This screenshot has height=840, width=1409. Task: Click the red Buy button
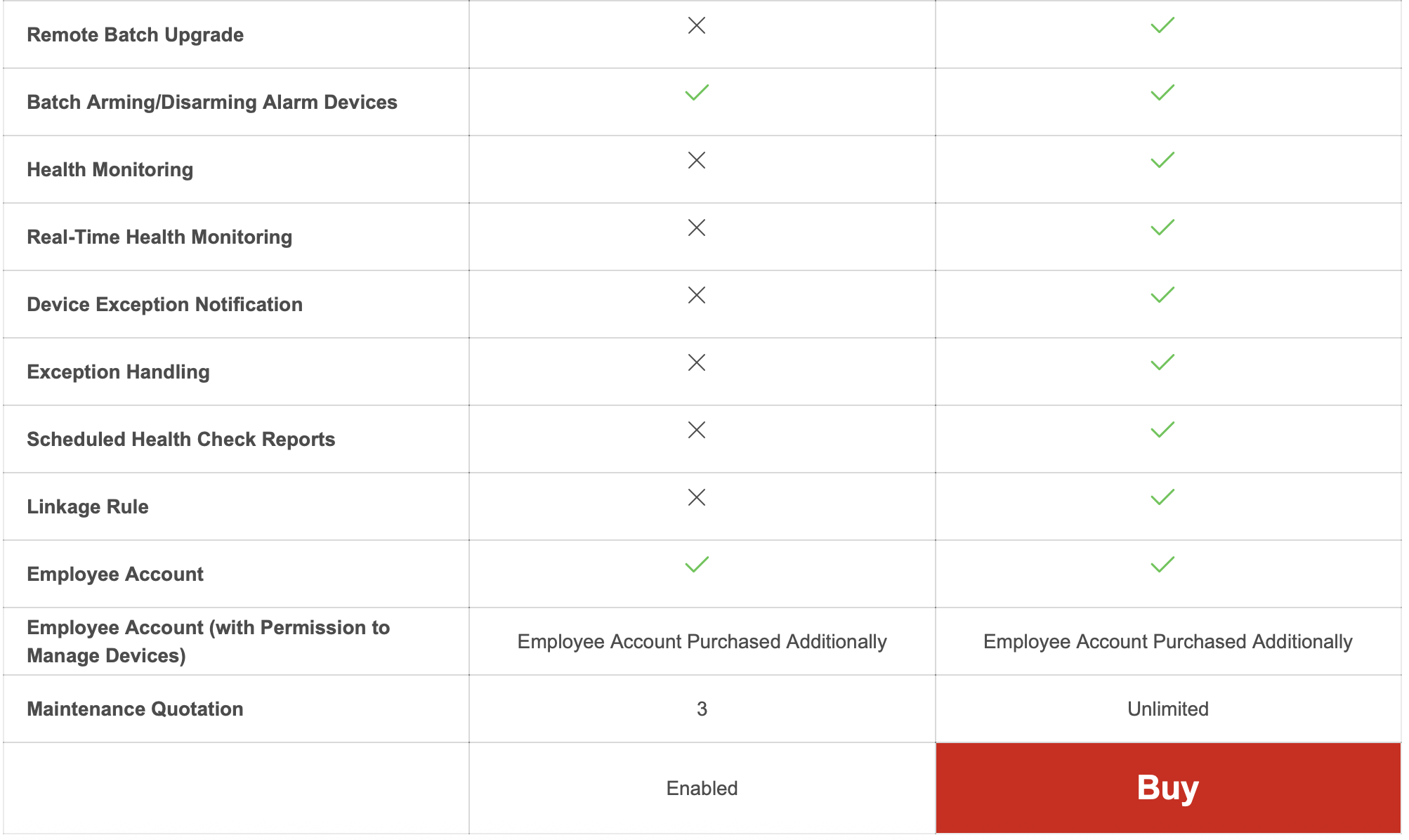click(1167, 787)
